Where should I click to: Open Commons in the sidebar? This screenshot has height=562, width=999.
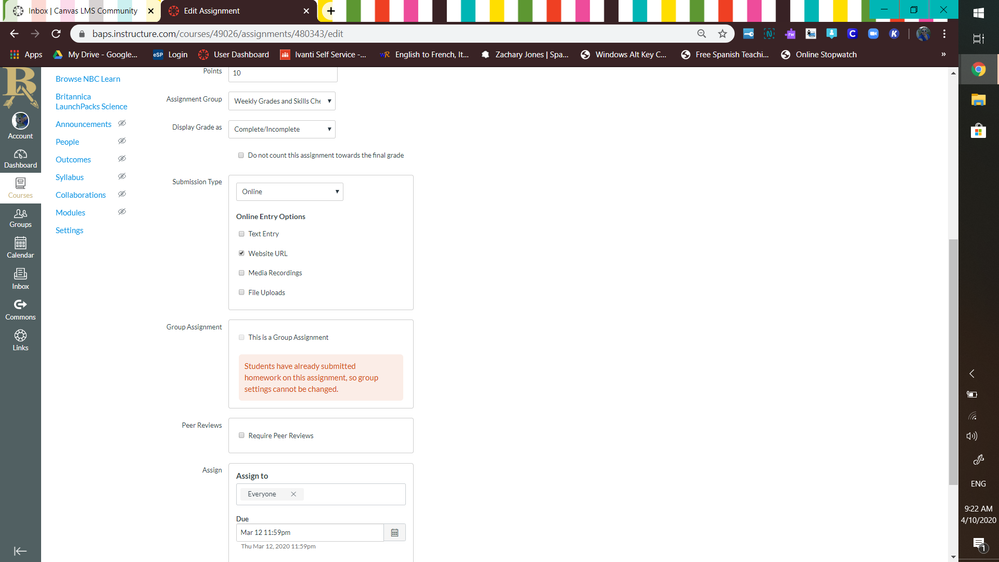tap(20, 309)
